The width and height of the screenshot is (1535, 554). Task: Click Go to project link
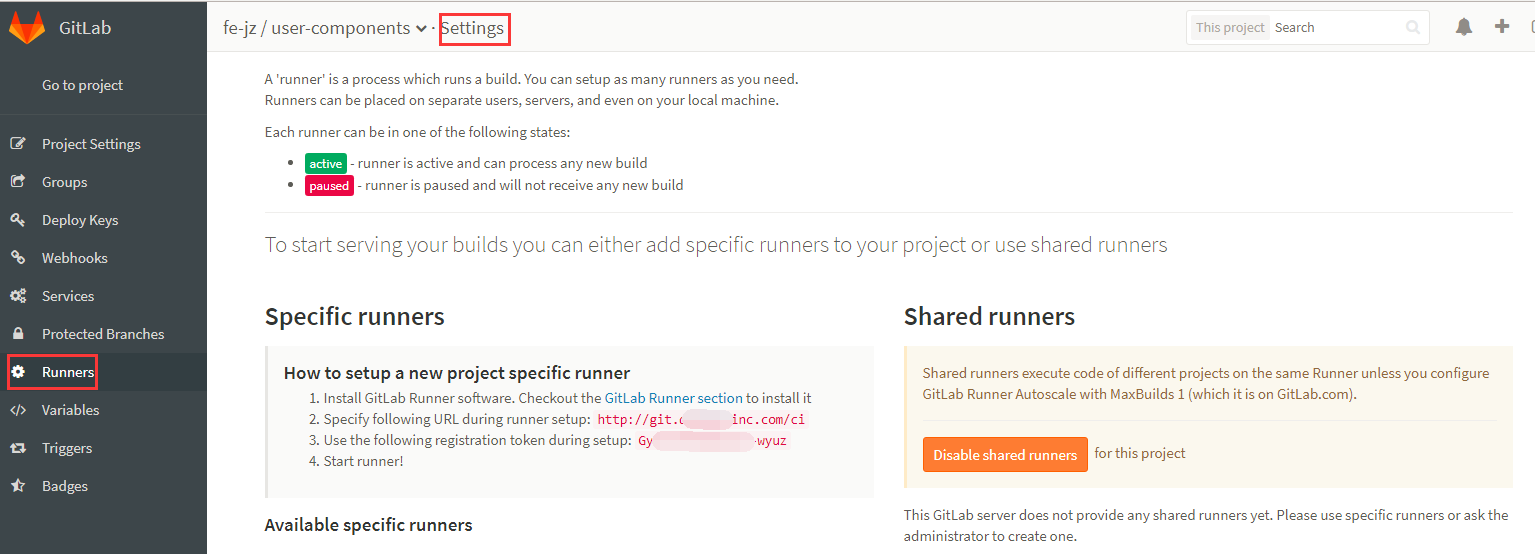[82, 85]
